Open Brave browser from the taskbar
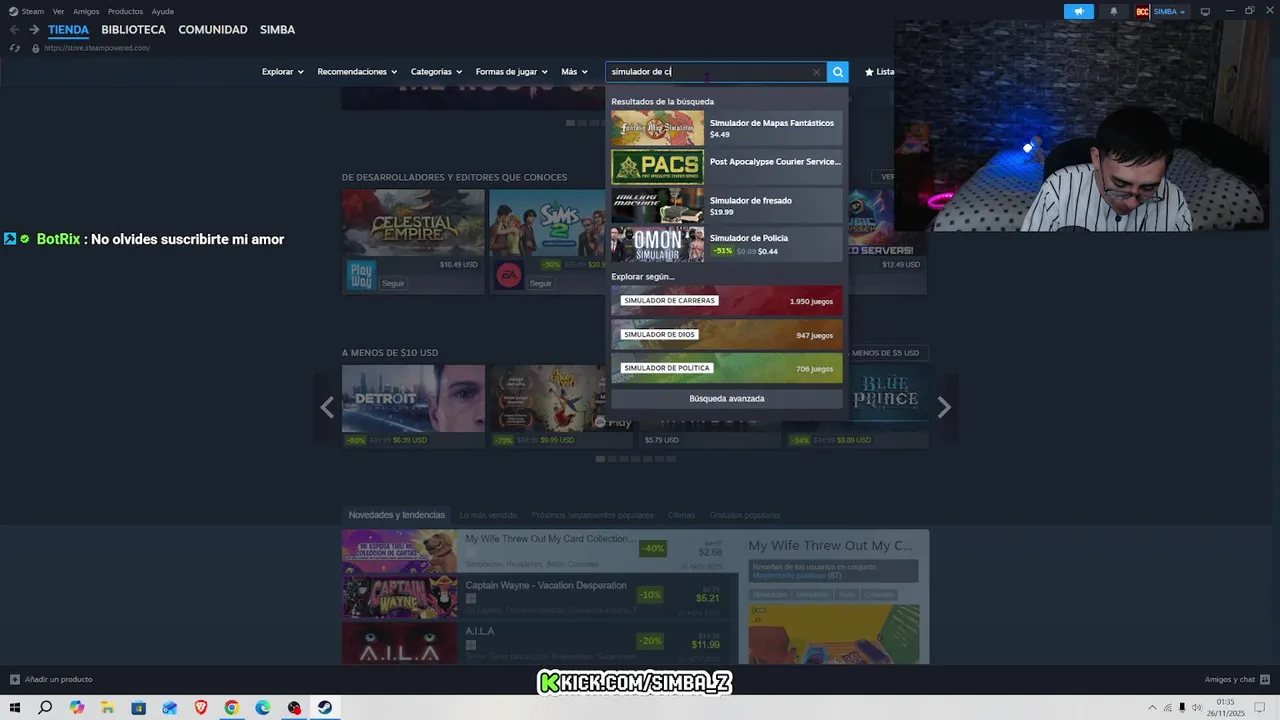 pyautogui.click(x=201, y=708)
